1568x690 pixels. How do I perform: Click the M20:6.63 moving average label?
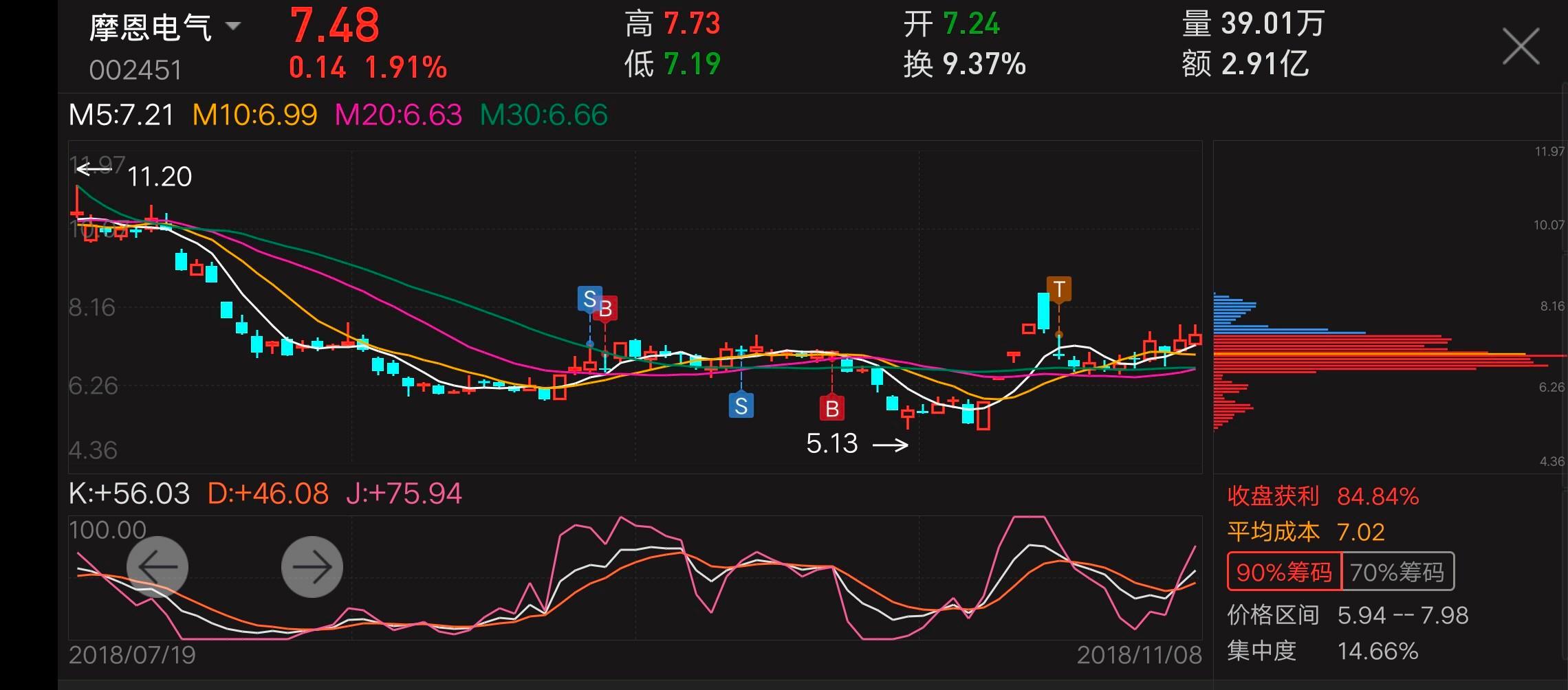pos(398,115)
